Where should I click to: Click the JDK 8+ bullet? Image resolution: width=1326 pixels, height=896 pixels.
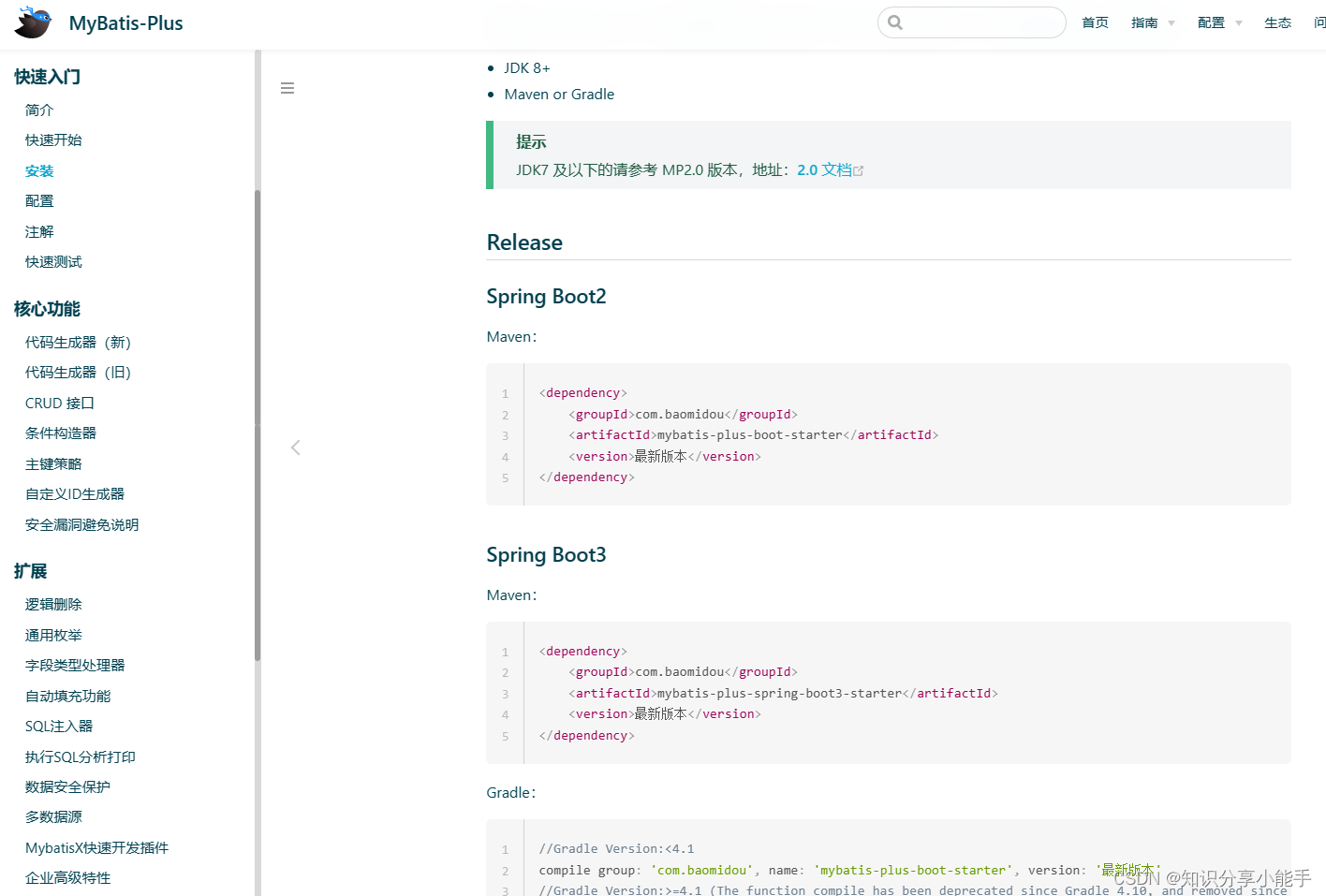click(527, 68)
